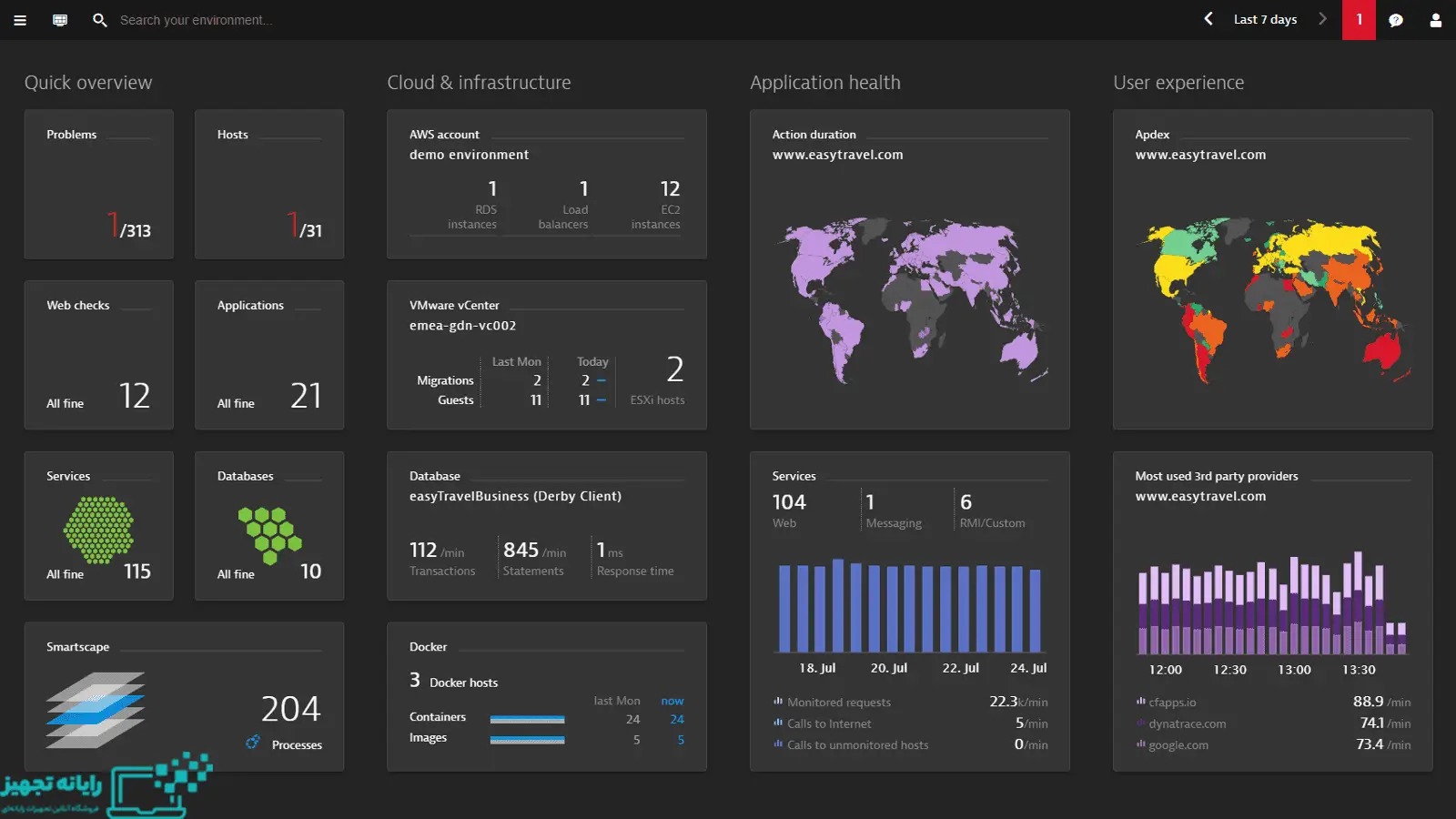Click chart icon beside Calls to Internet
The image size is (1456, 819).
click(x=778, y=723)
